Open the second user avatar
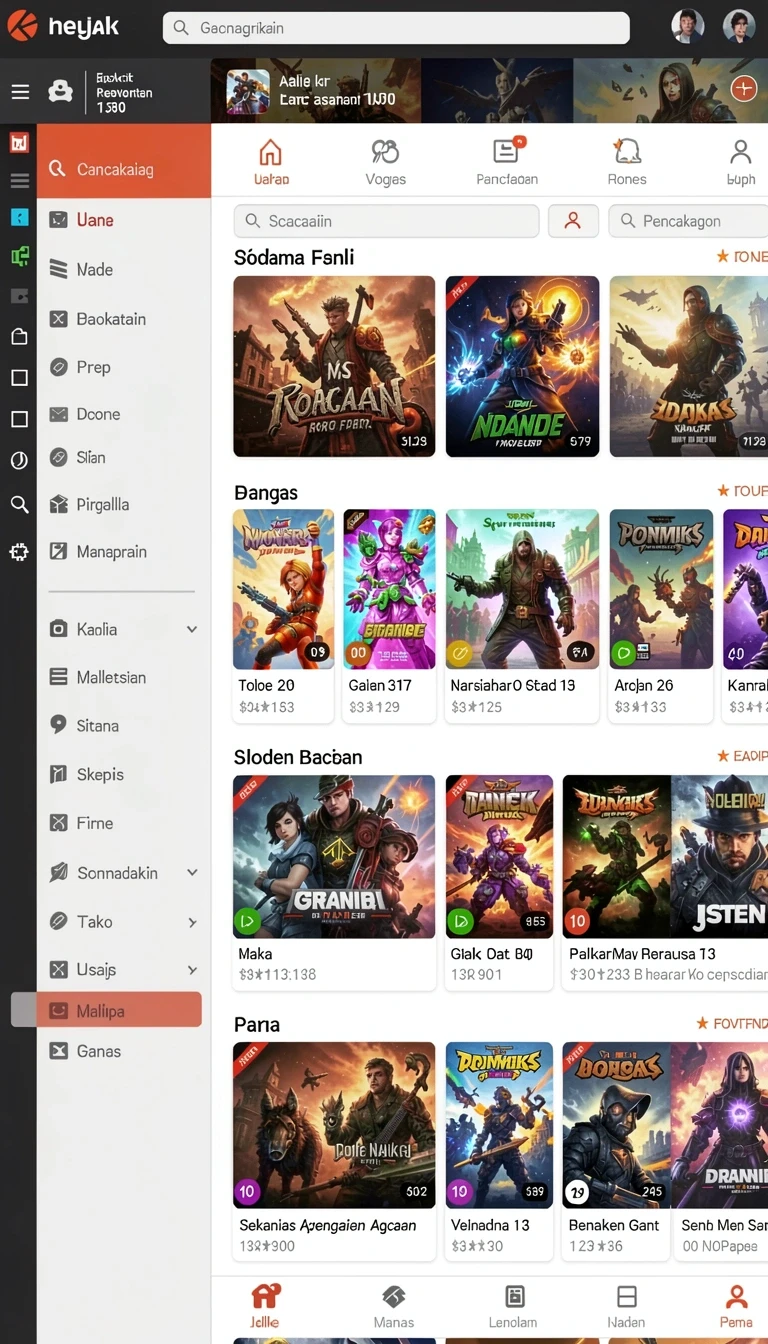The image size is (768, 1344). pos(739,26)
